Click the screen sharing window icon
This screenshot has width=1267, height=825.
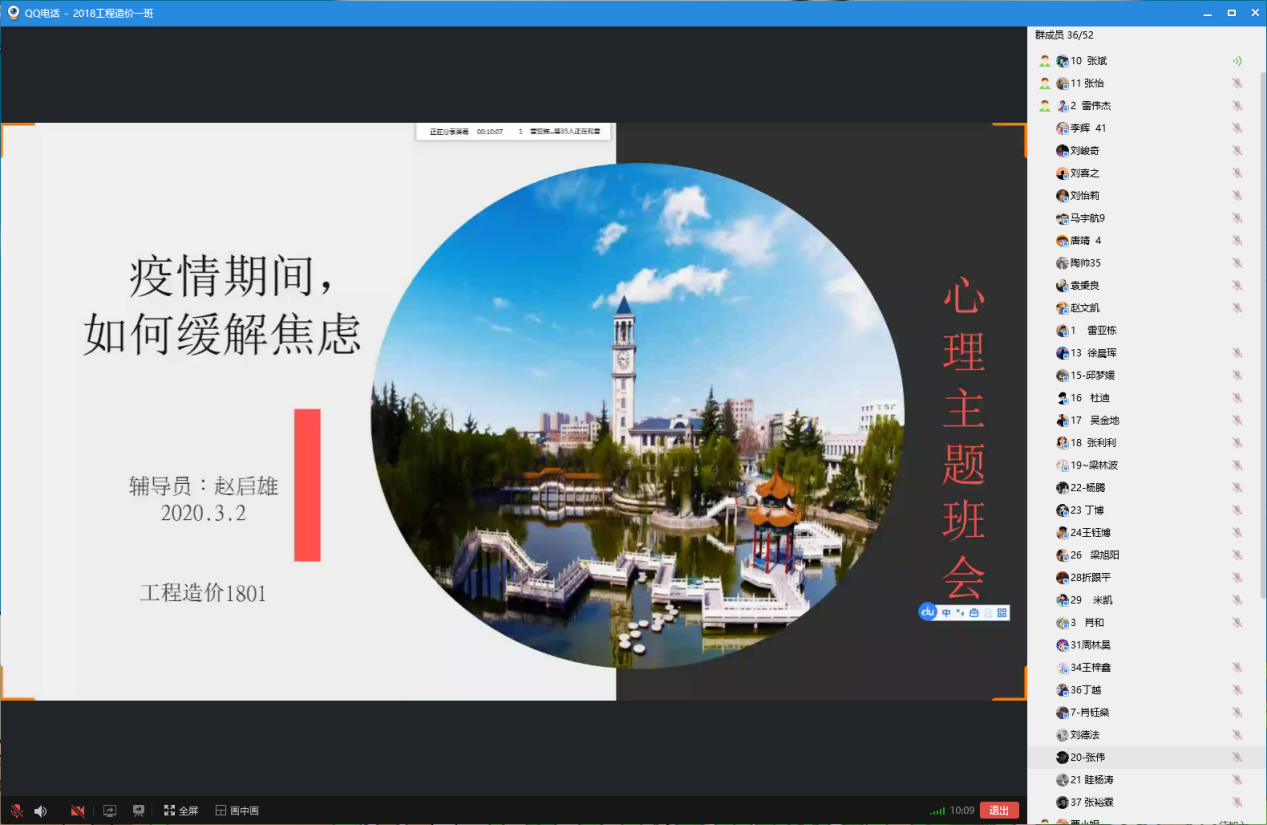click(108, 810)
